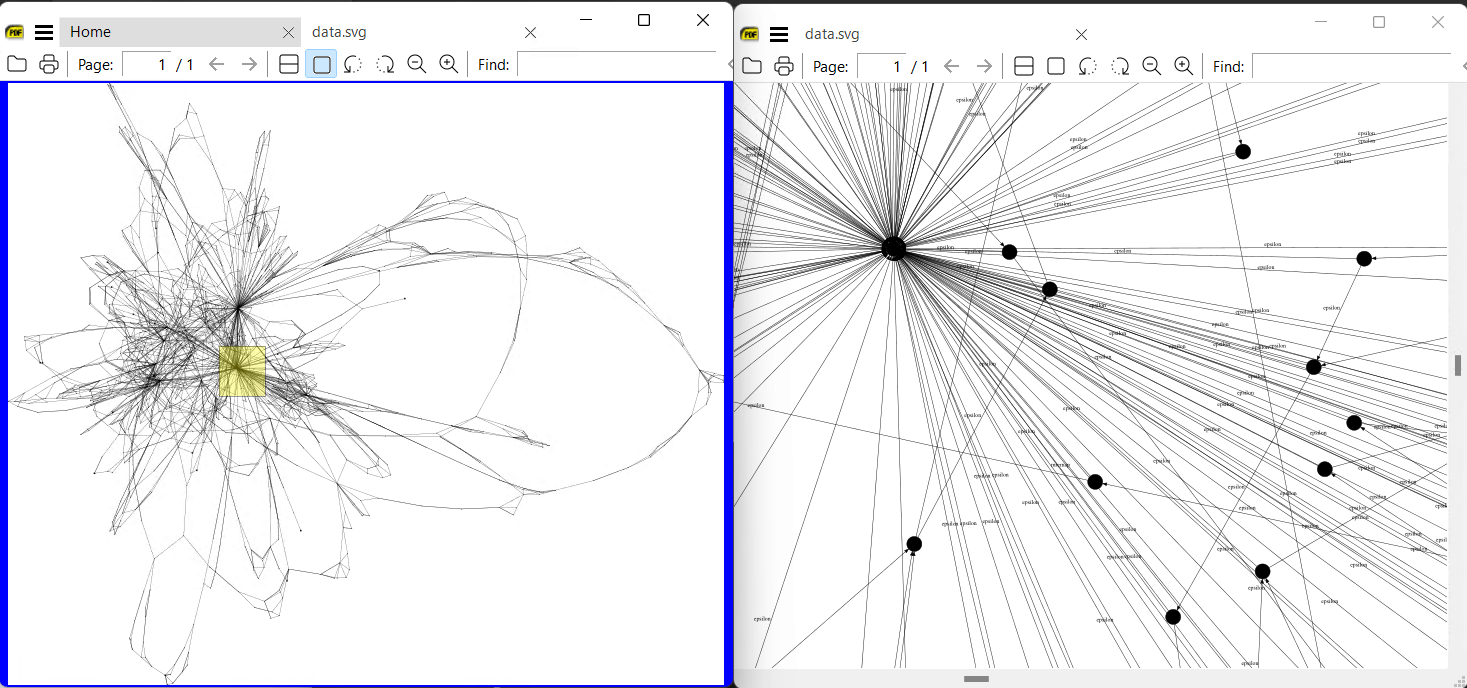The height and width of the screenshot is (688, 1467).
Task: Rotate left icon in right window
Action: pos(1088,66)
